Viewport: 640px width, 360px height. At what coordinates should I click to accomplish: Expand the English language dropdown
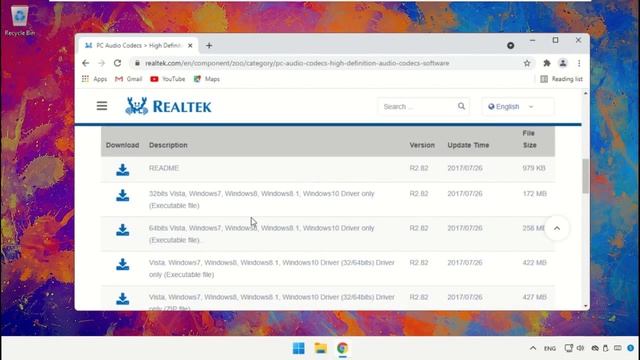point(518,107)
